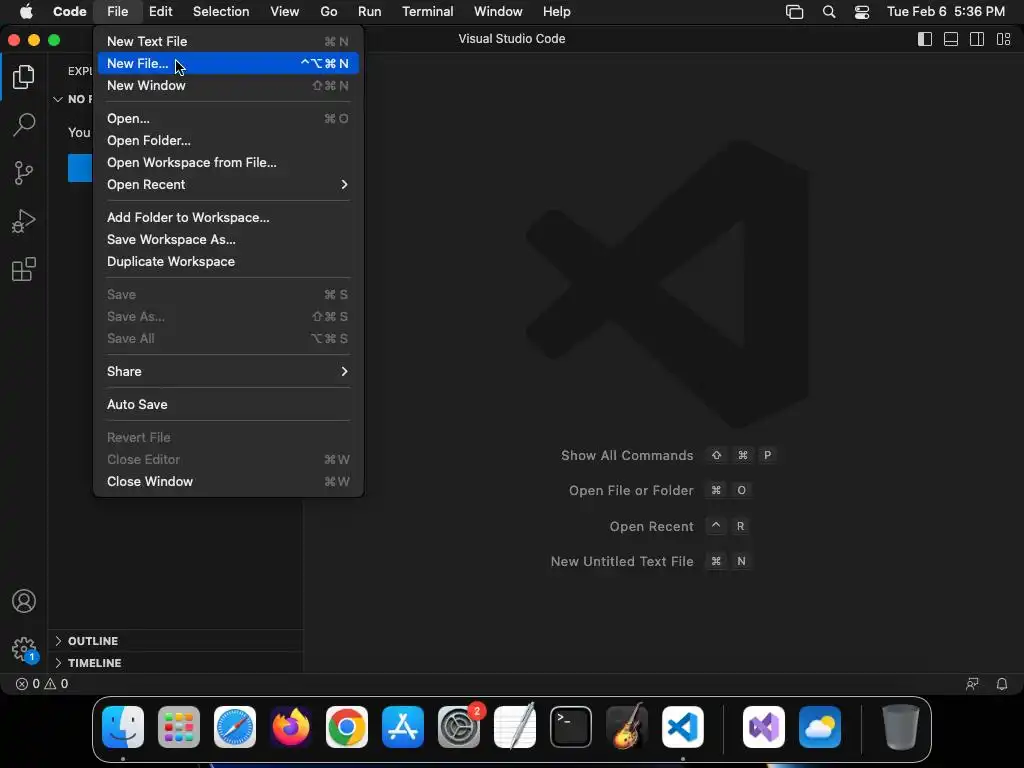This screenshot has width=1024, height=768.
Task: Open the Selection menu
Action: pos(221,12)
